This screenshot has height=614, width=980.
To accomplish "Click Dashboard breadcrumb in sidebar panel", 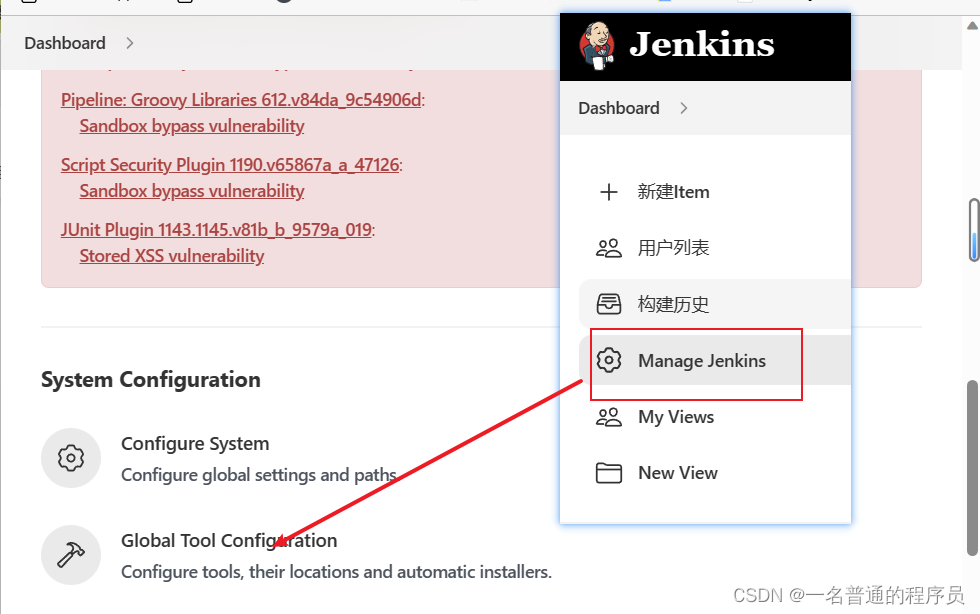I will click(x=619, y=108).
